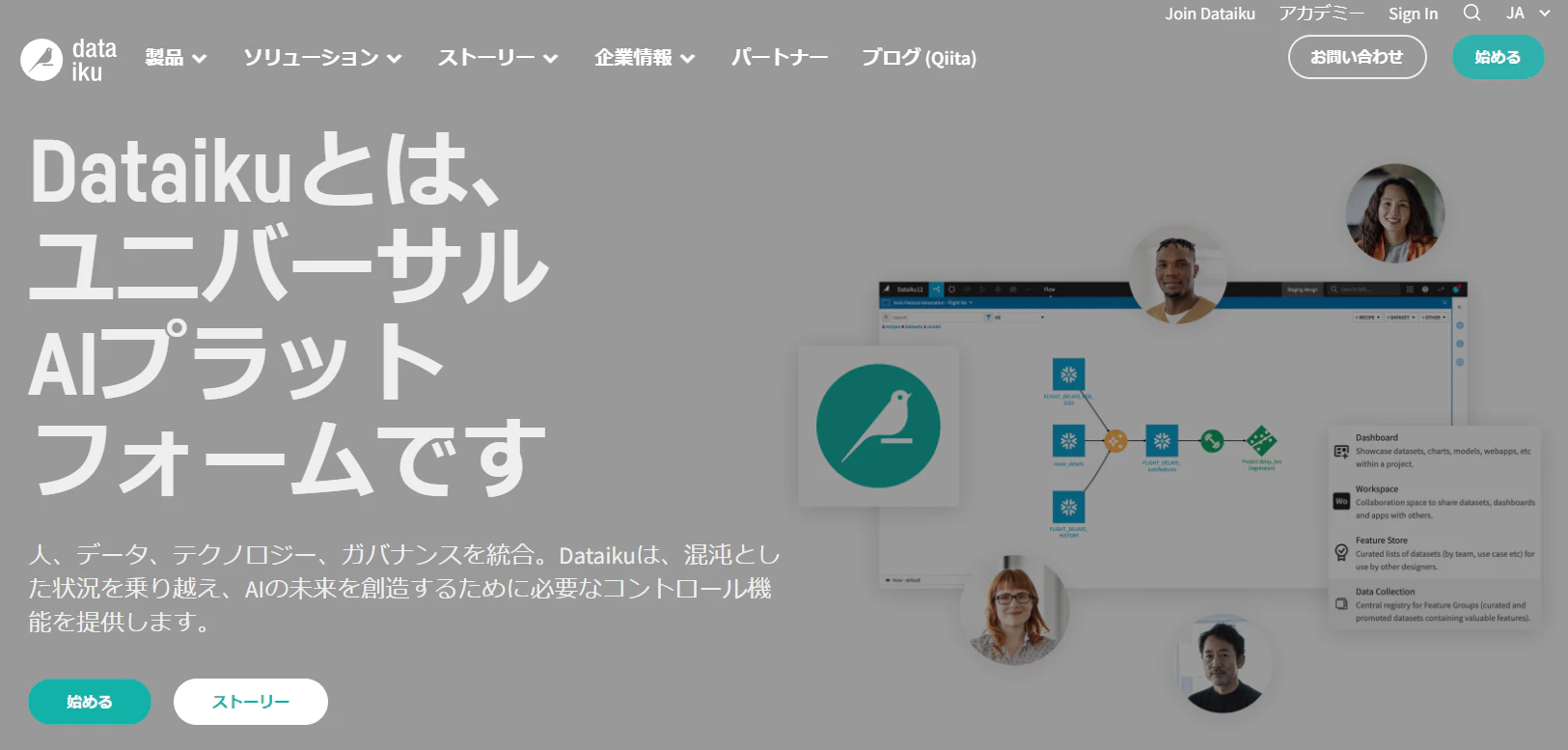
Task: Click the 始める button below the description text
Action: point(90,702)
